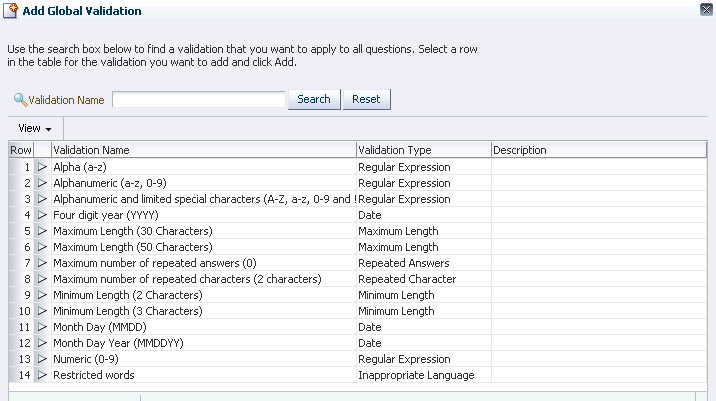Viewport: 716px width, 401px height.
Task: Expand Maximum number of repeated answers row
Action: (x=42, y=263)
